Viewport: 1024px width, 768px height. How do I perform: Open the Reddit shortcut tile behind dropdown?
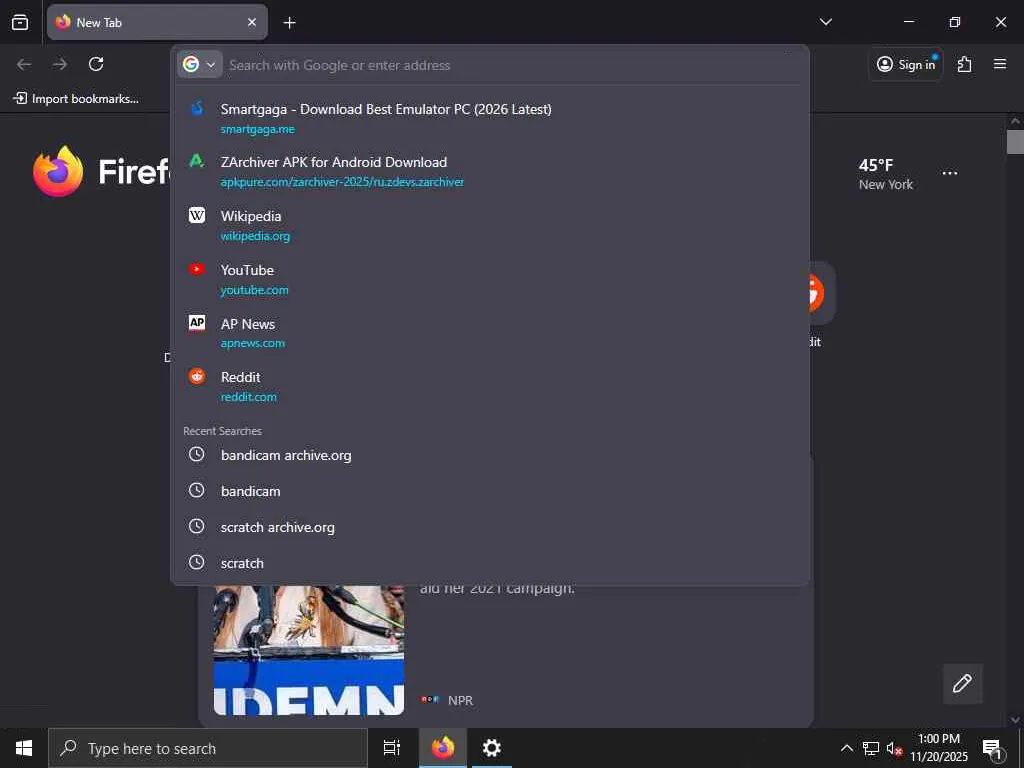pos(822,293)
